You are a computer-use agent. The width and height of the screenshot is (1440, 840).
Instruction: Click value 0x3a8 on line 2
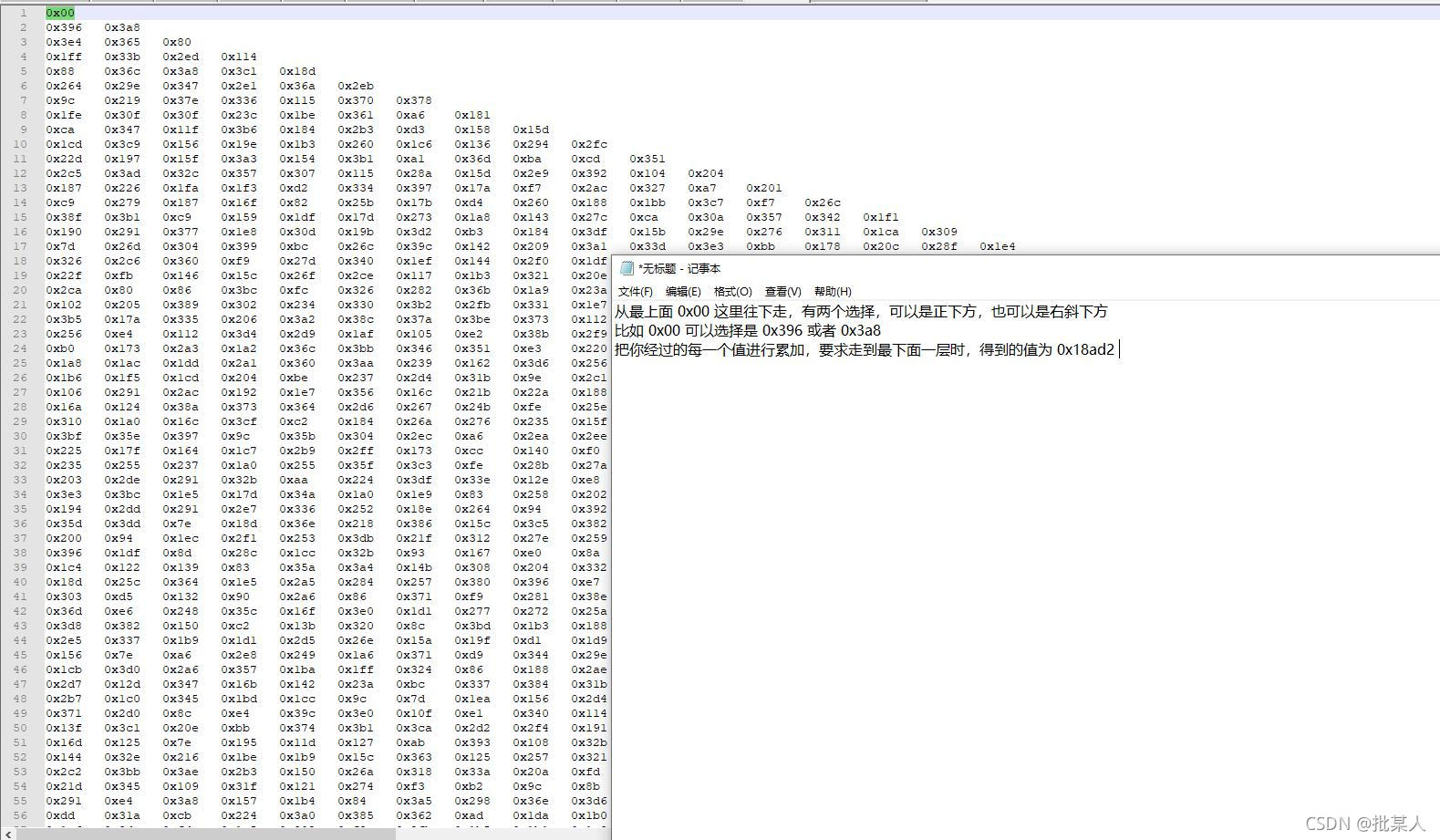[122, 27]
